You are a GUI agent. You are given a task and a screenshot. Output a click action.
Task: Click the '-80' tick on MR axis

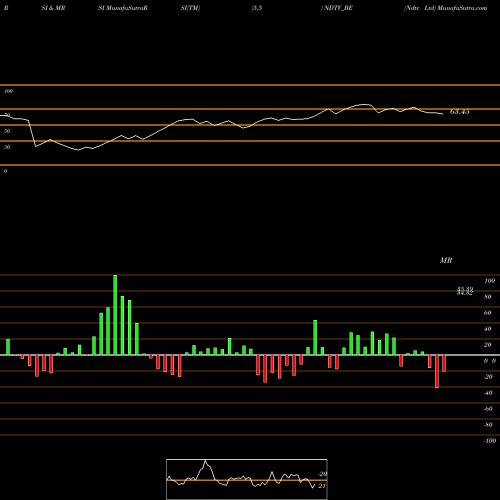click(488, 425)
